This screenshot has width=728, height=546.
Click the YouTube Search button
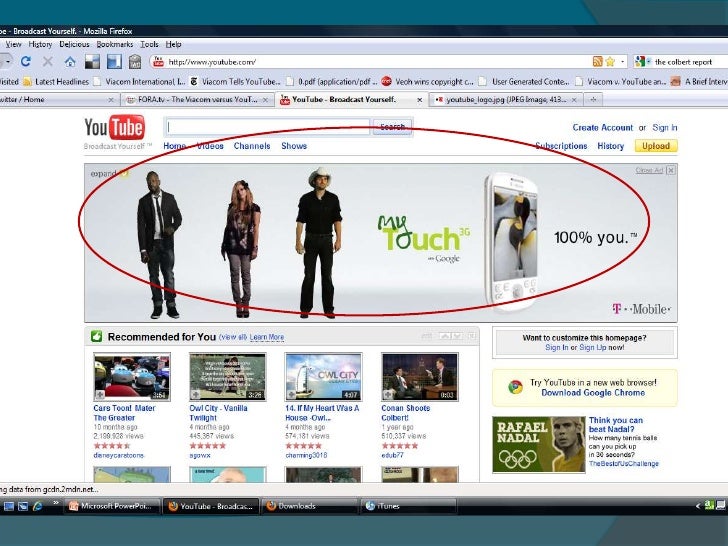392,127
